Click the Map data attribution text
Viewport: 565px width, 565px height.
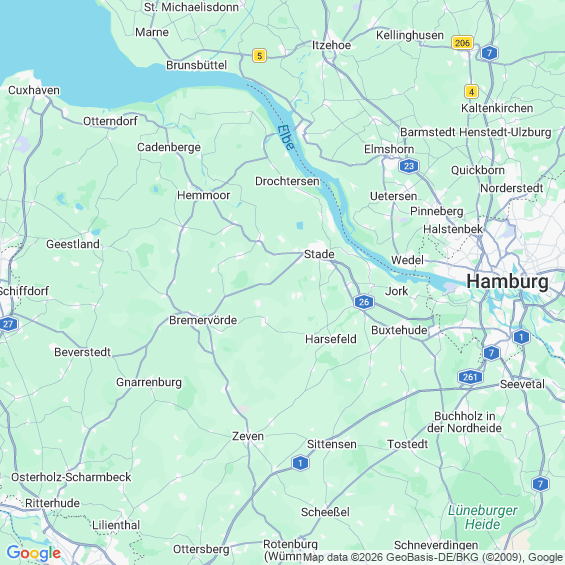pos(433,557)
